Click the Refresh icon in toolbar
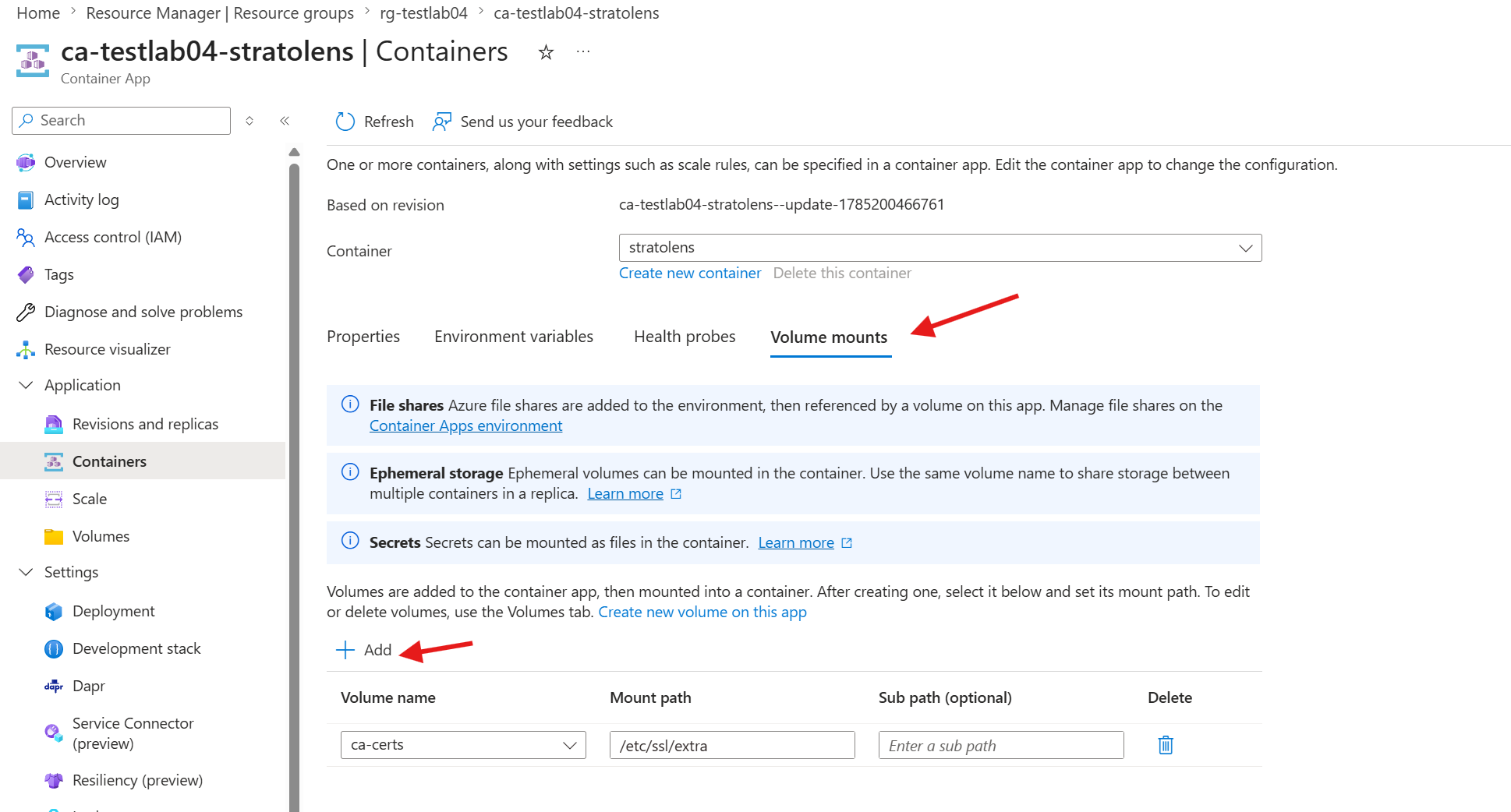1511x812 pixels. [x=345, y=122]
